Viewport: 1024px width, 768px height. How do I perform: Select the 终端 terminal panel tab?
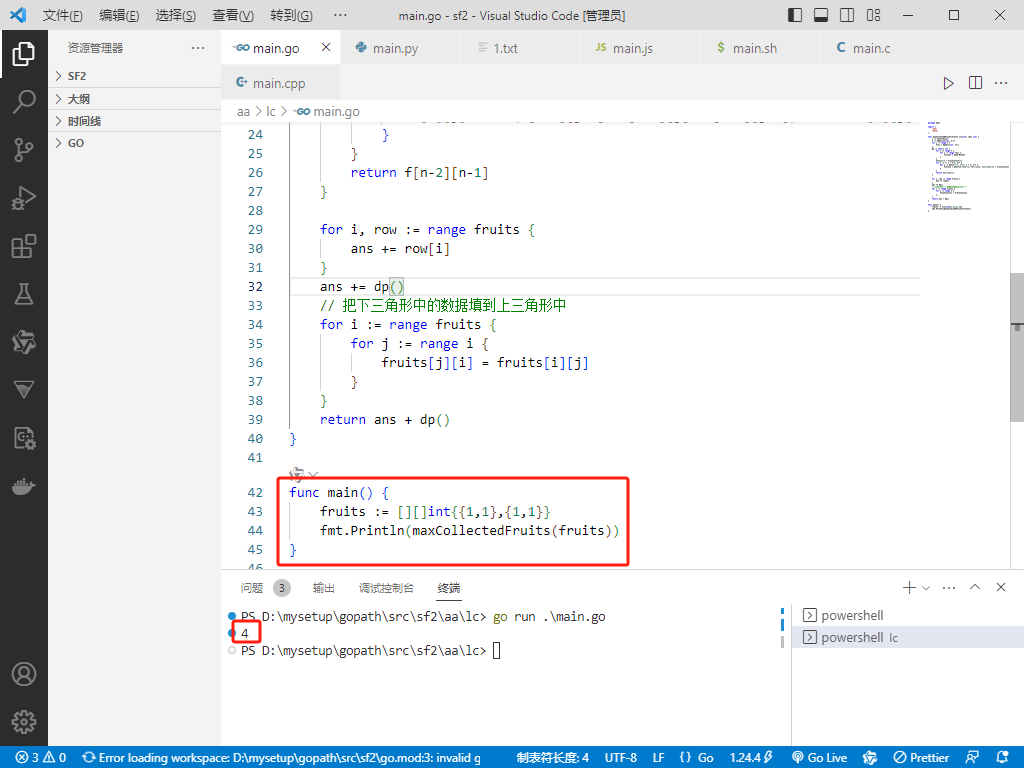click(x=449, y=588)
